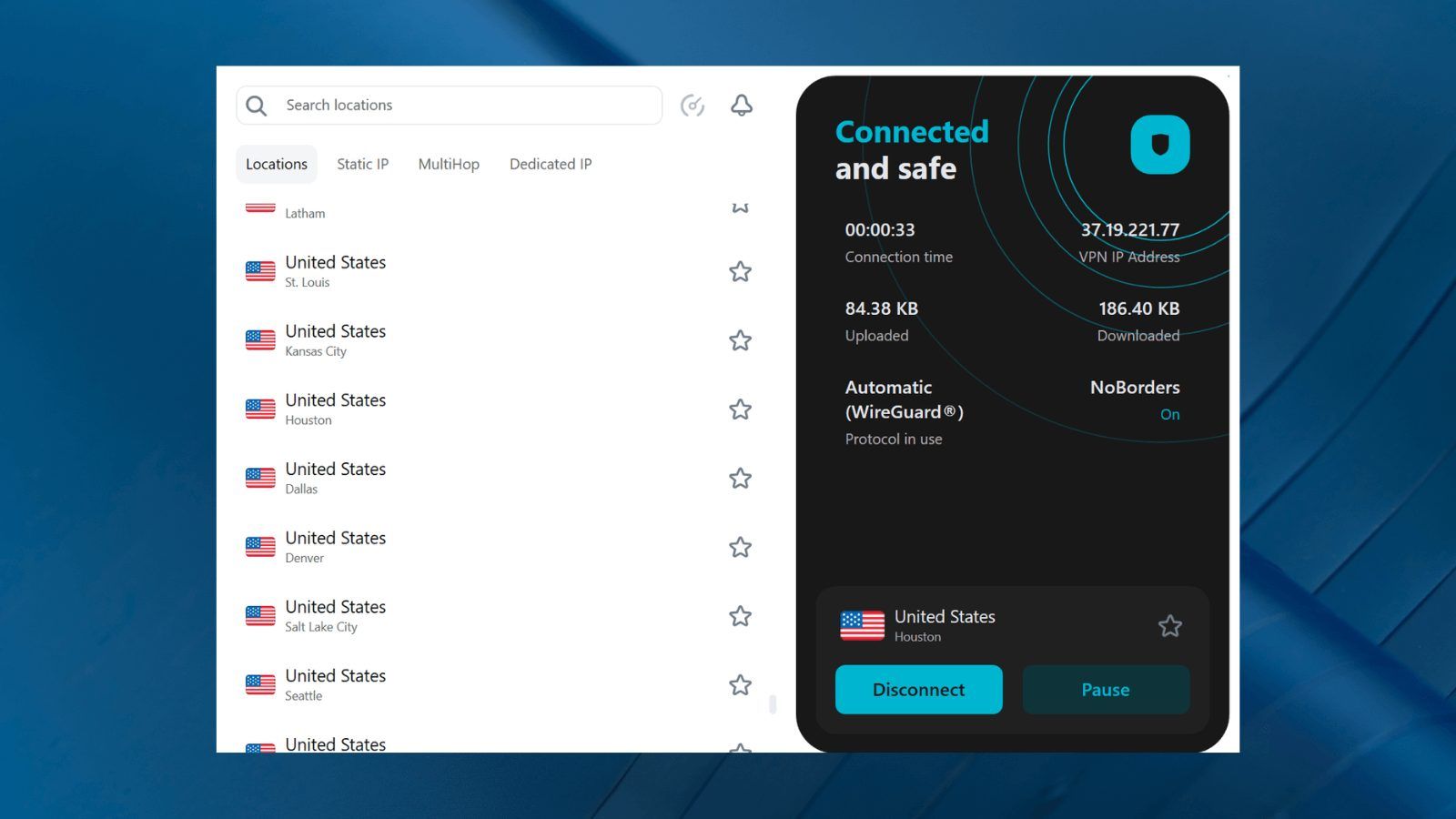Click the 84.38 KB uploaded value
The width and height of the screenshot is (1456, 819).
tap(882, 308)
